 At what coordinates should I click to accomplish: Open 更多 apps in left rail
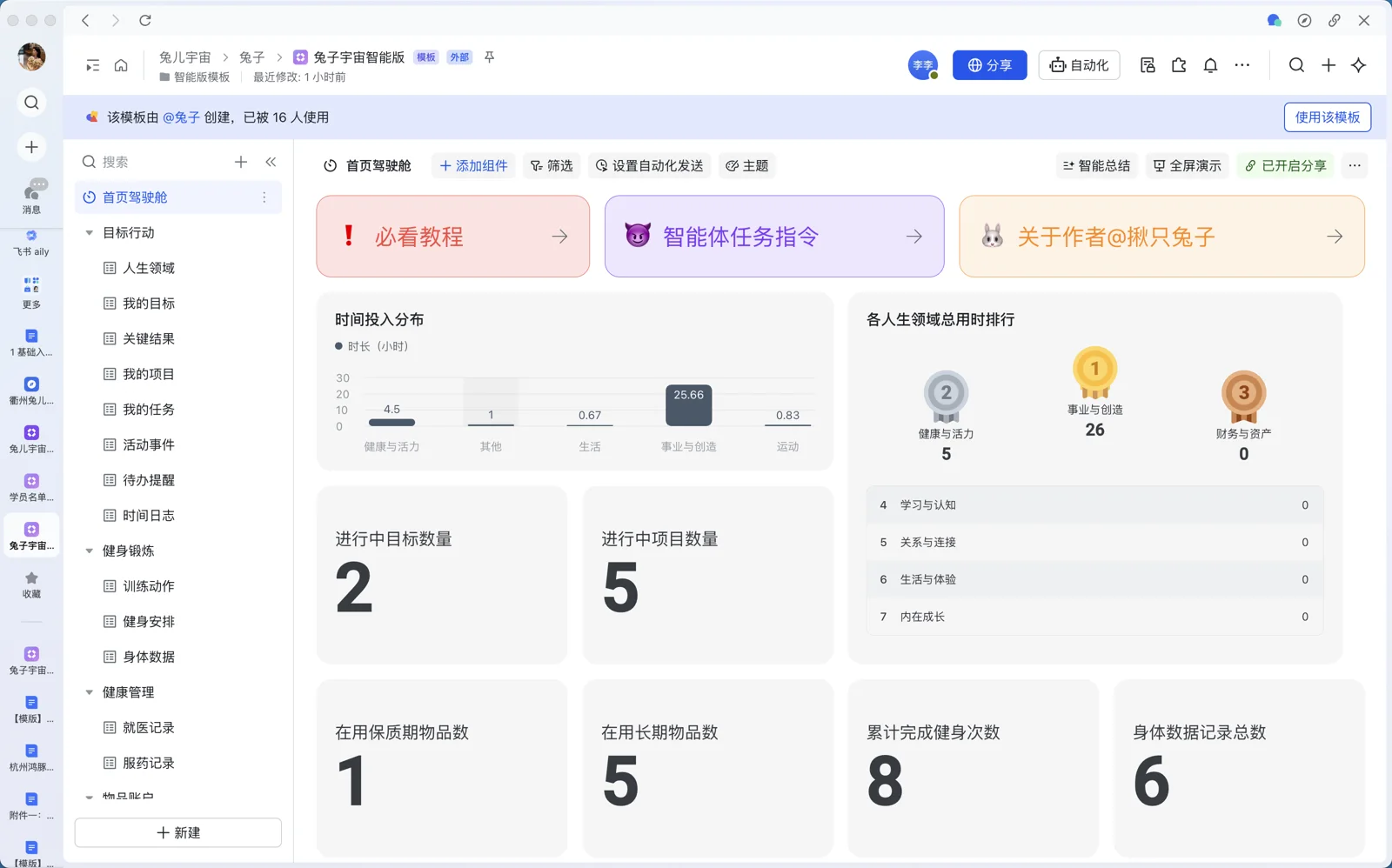[x=31, y=293]
